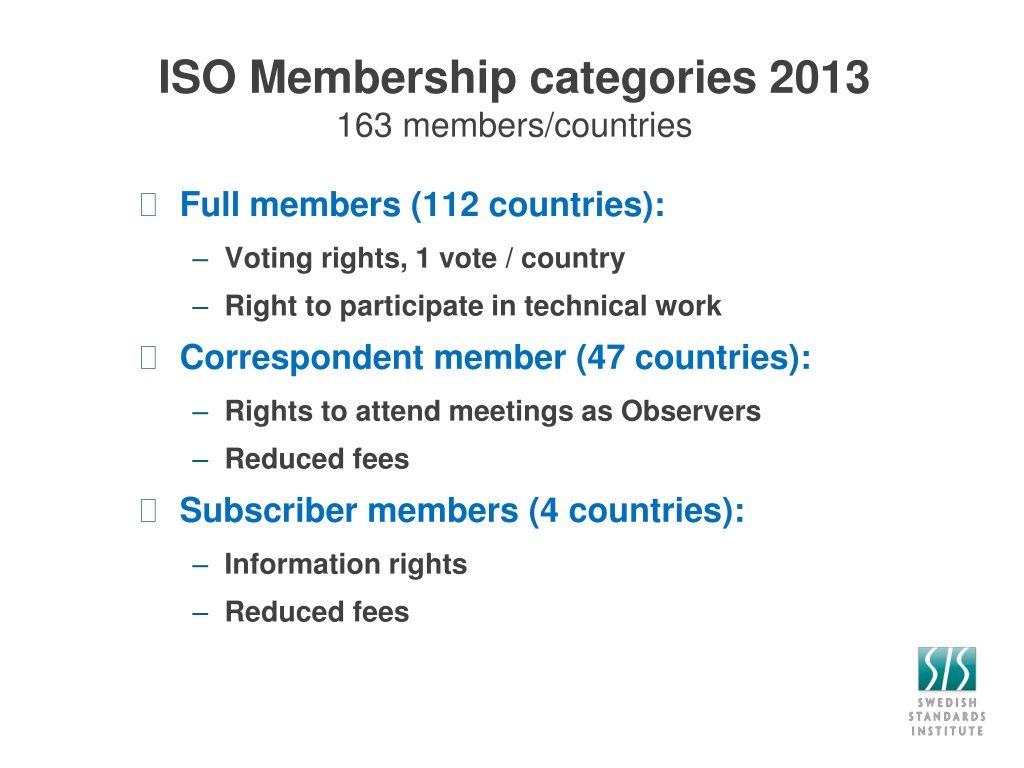Click the bullet box beside Subscriber members

click(x=148, y=510)
